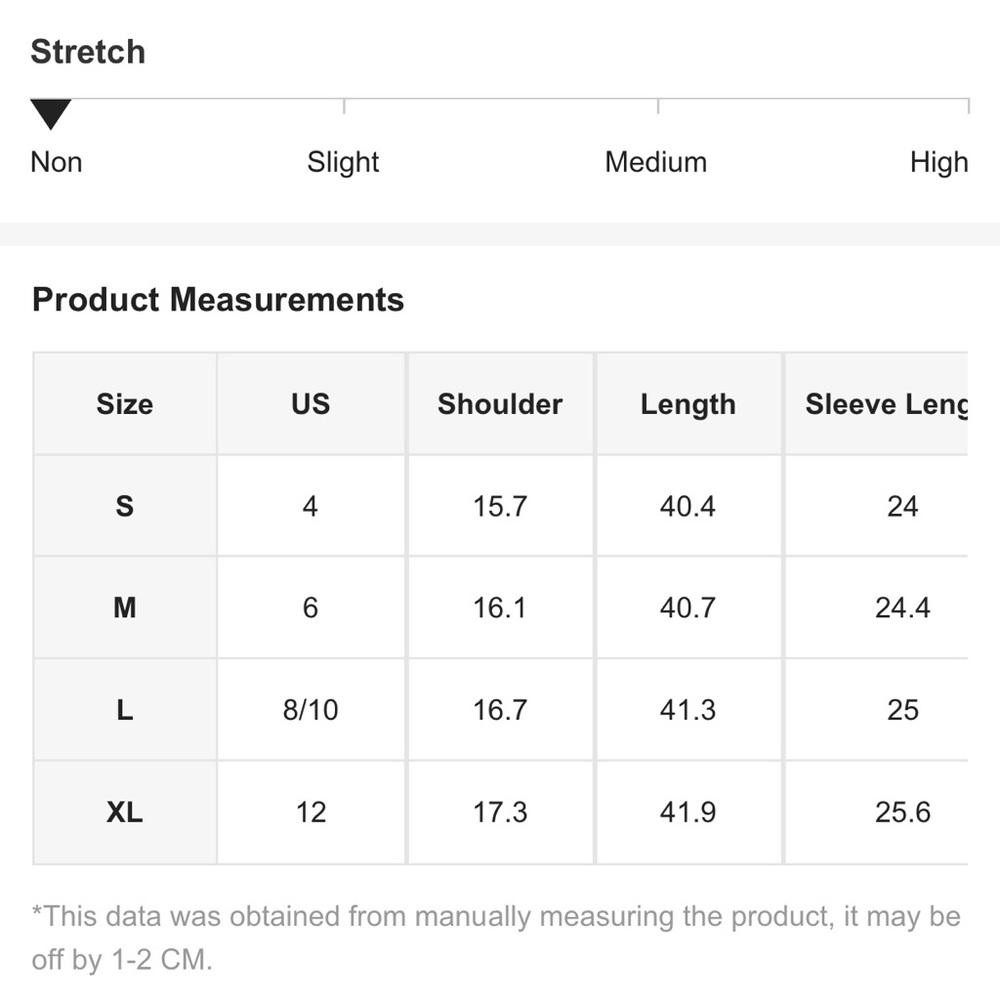Select the L size row label

coord(125,710)
